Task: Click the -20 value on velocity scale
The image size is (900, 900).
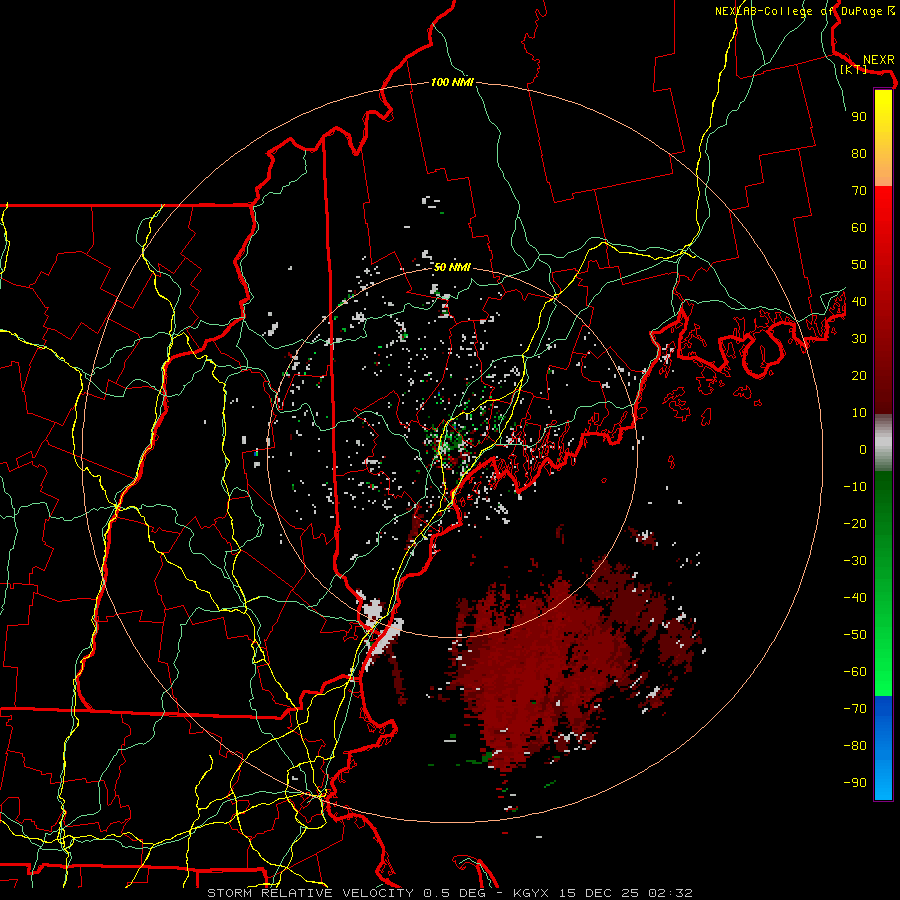Action: [855, 524]
